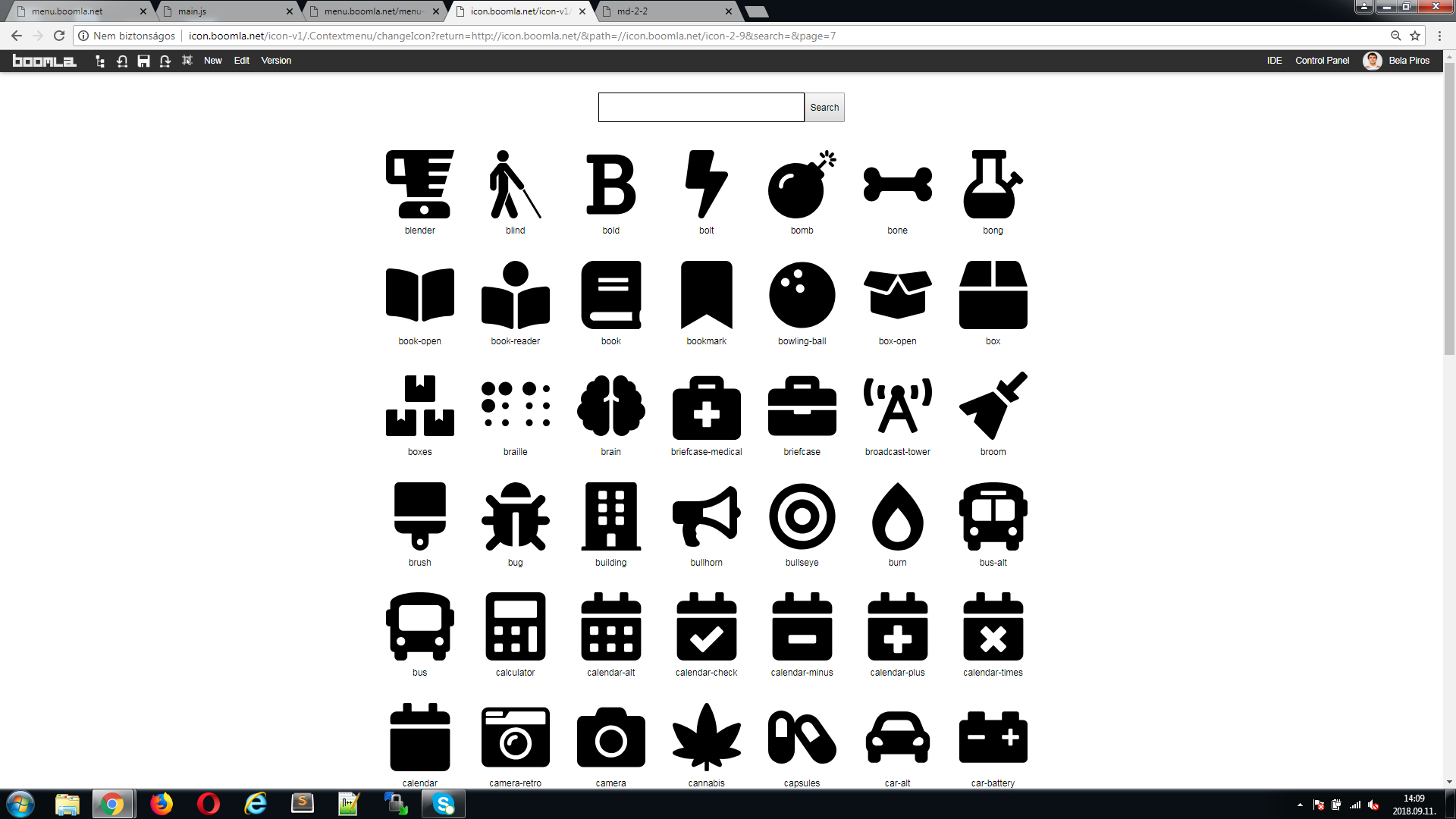This screenshot has width=1456, height=819.
Task: Pick the brain icon
Action: 611,406
